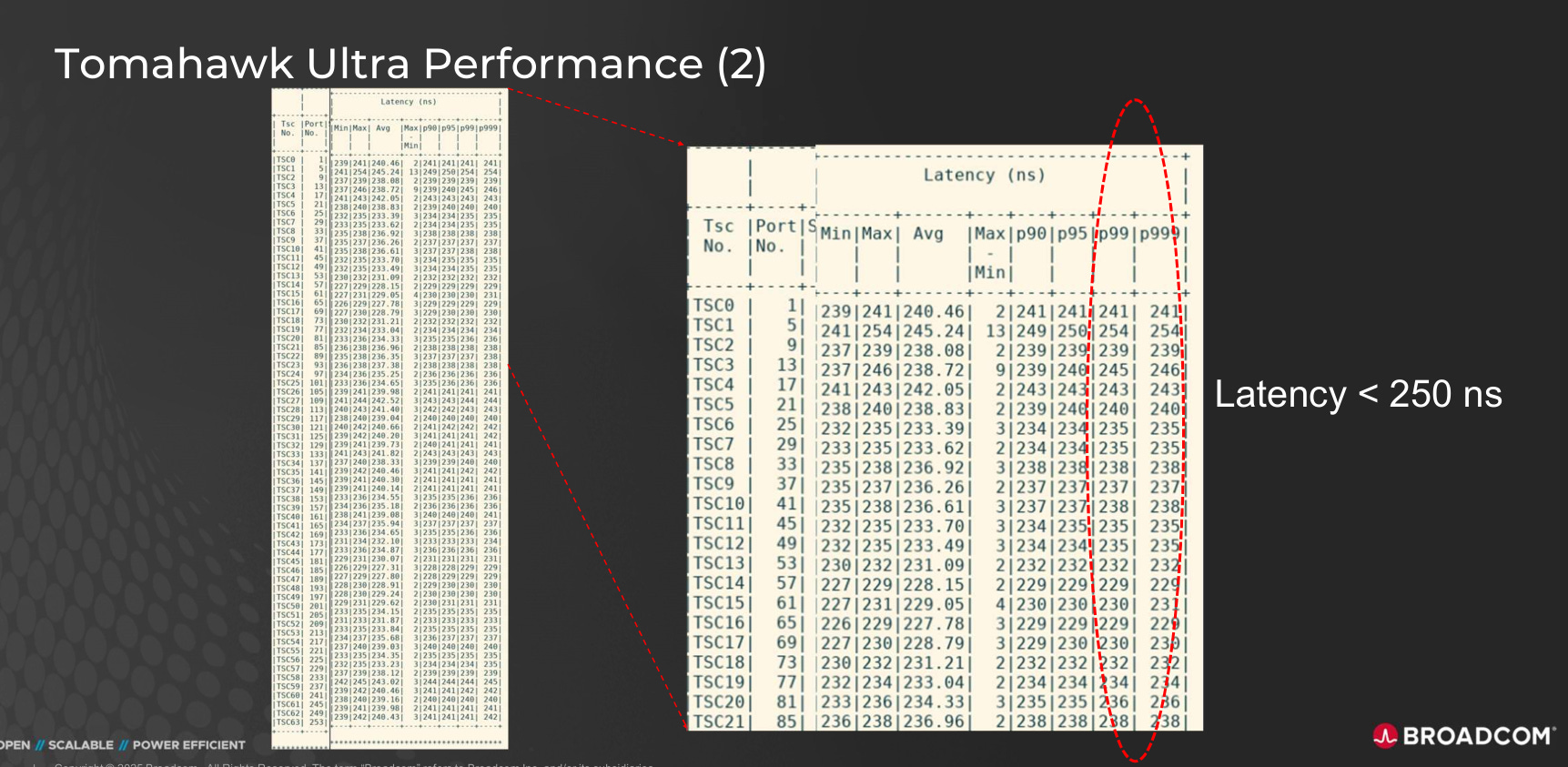Select the TSC8 row label in enlarged table
The height and width of the screenshot is (767, 1568).
click(713, 464)
